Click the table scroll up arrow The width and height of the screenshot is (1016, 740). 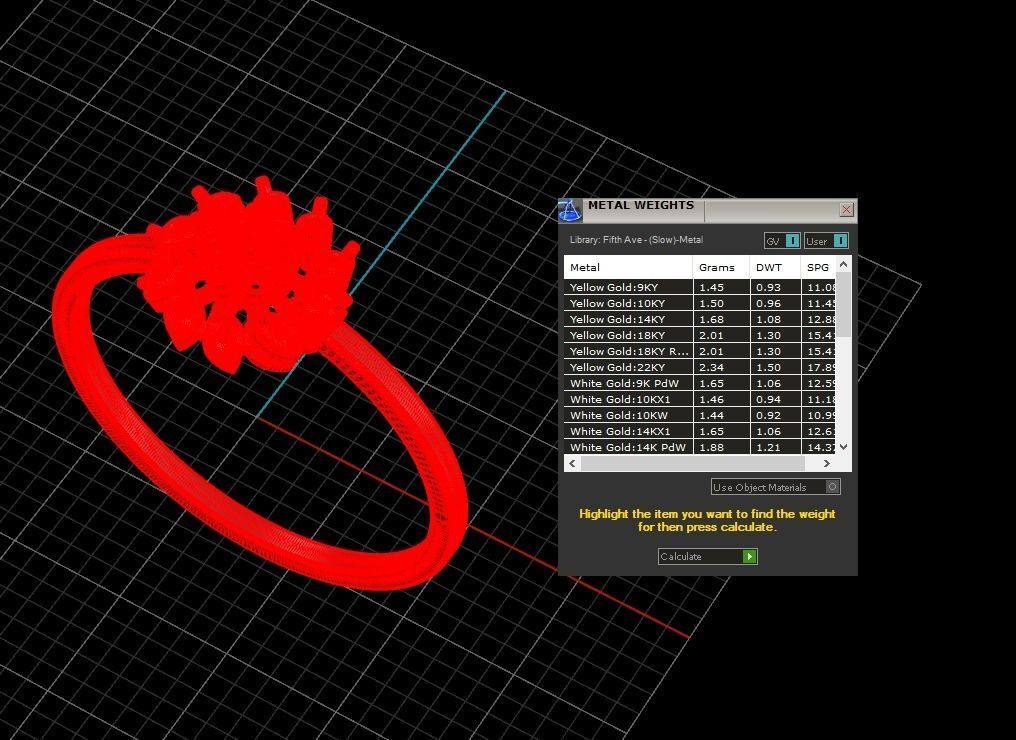(844, 264)
